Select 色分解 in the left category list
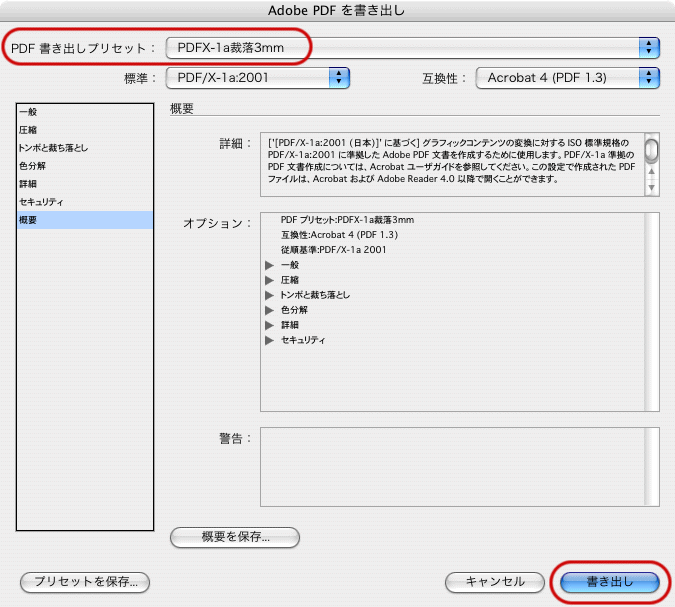 [x=85, y=166]
